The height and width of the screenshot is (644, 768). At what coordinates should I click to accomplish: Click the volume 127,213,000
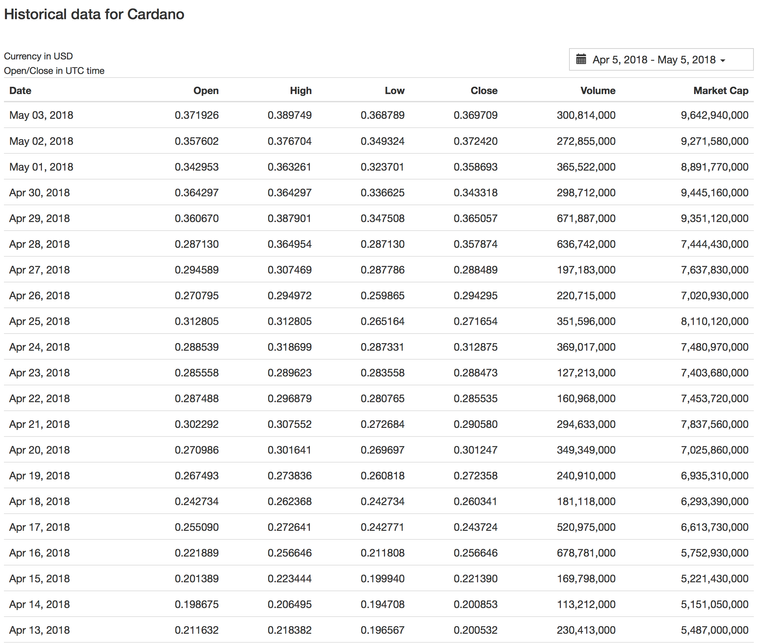[x=586, y=373]
